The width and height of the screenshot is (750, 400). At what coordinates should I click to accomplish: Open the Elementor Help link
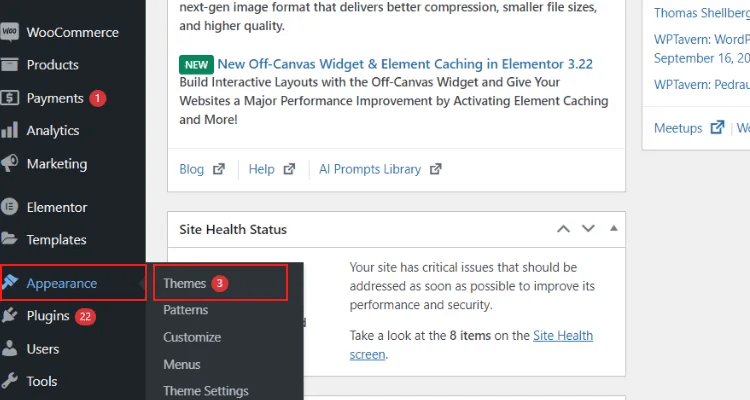pyautogui.click(x=261, y=169)
